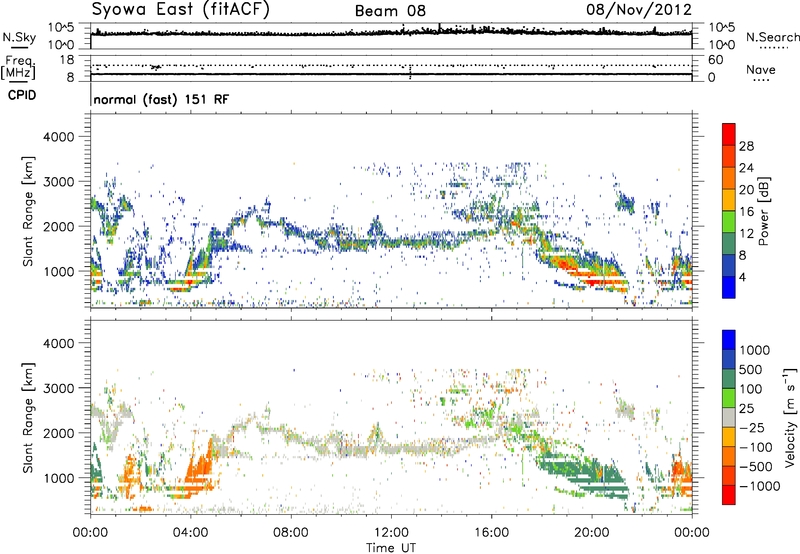The width and height of the screenshot is (800, 554).
Task: Click the 08:00 time tick label
Action: point(291,533)
